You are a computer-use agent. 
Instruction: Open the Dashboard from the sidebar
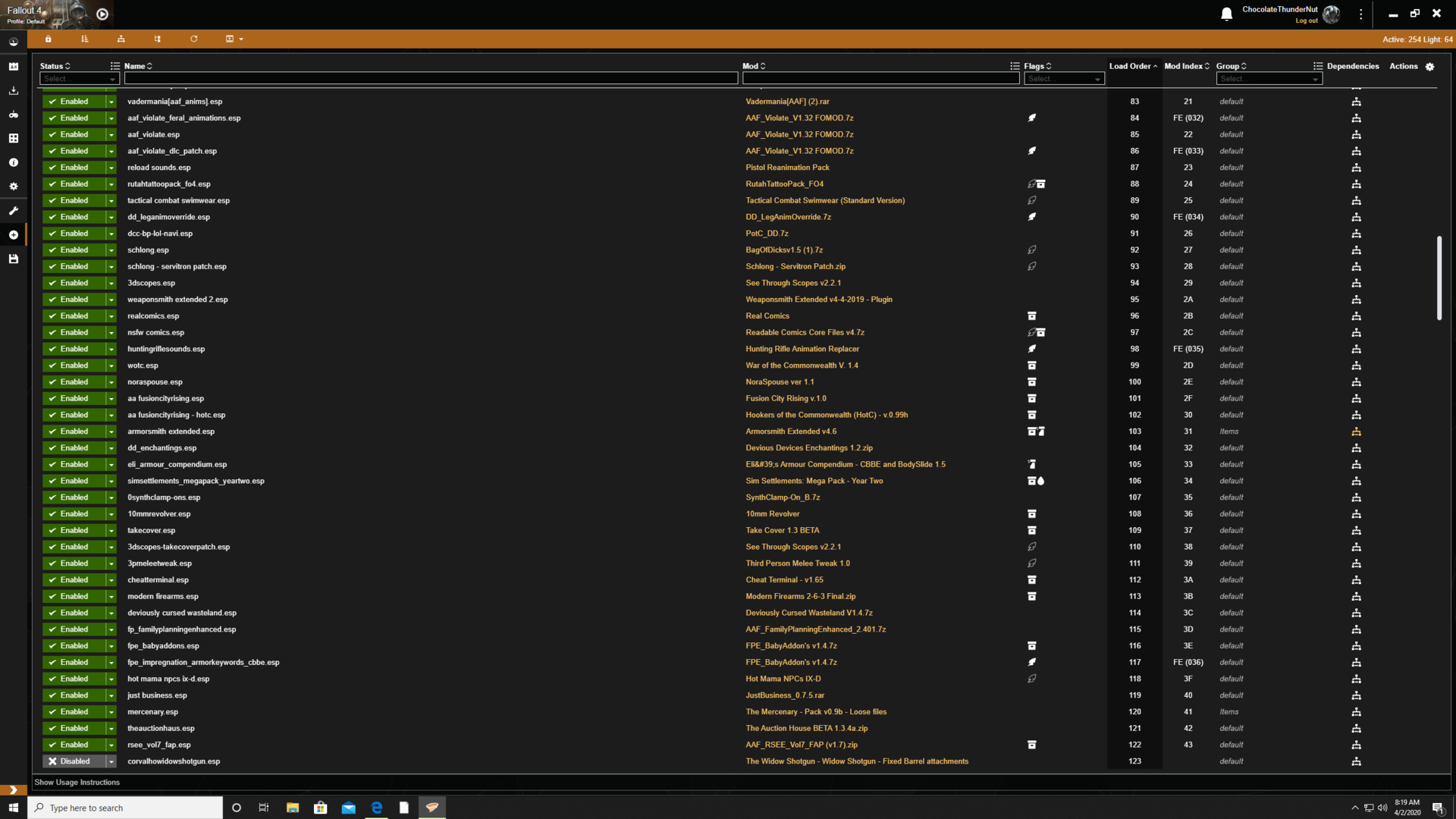tap(13, 42)
